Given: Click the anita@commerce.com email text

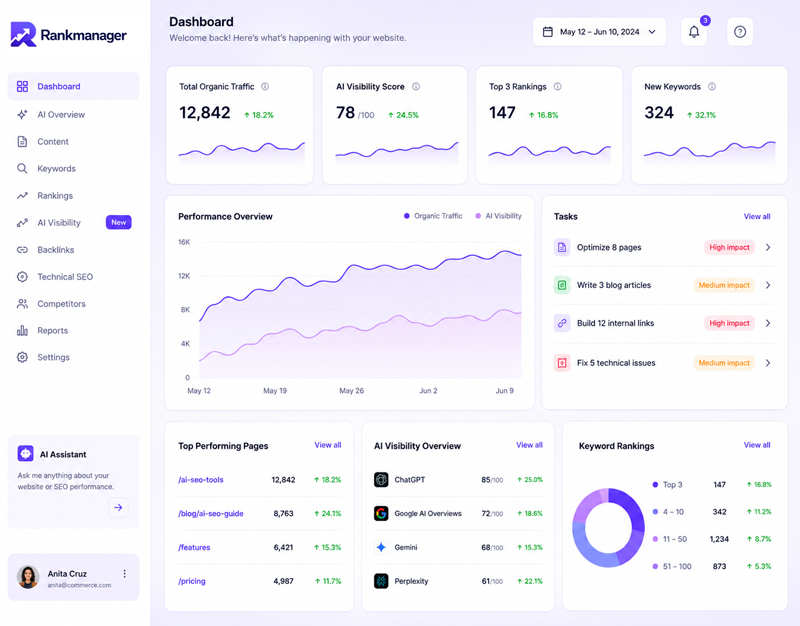Looking at the screenshot, I should click(x=79, y=585).
